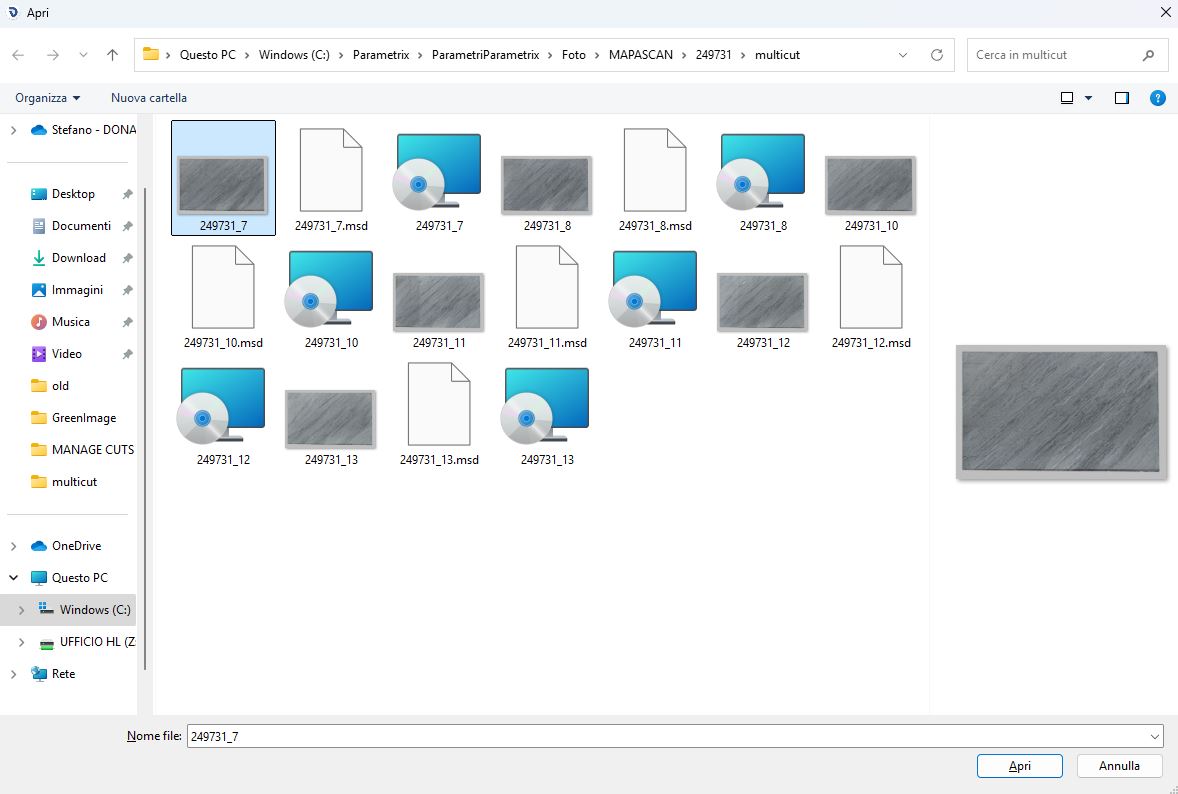Viewport: 1178px width, 794px height.
Task: Click the sidebar vertical scrollbar
Action: 145,428
